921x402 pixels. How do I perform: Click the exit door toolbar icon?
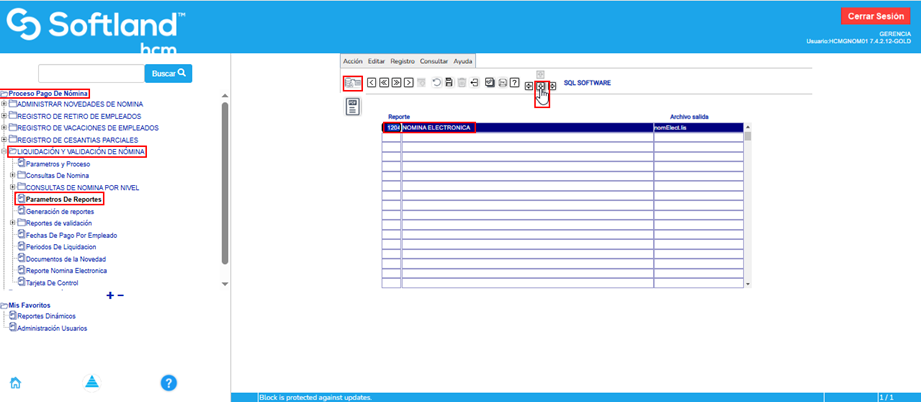474,82
